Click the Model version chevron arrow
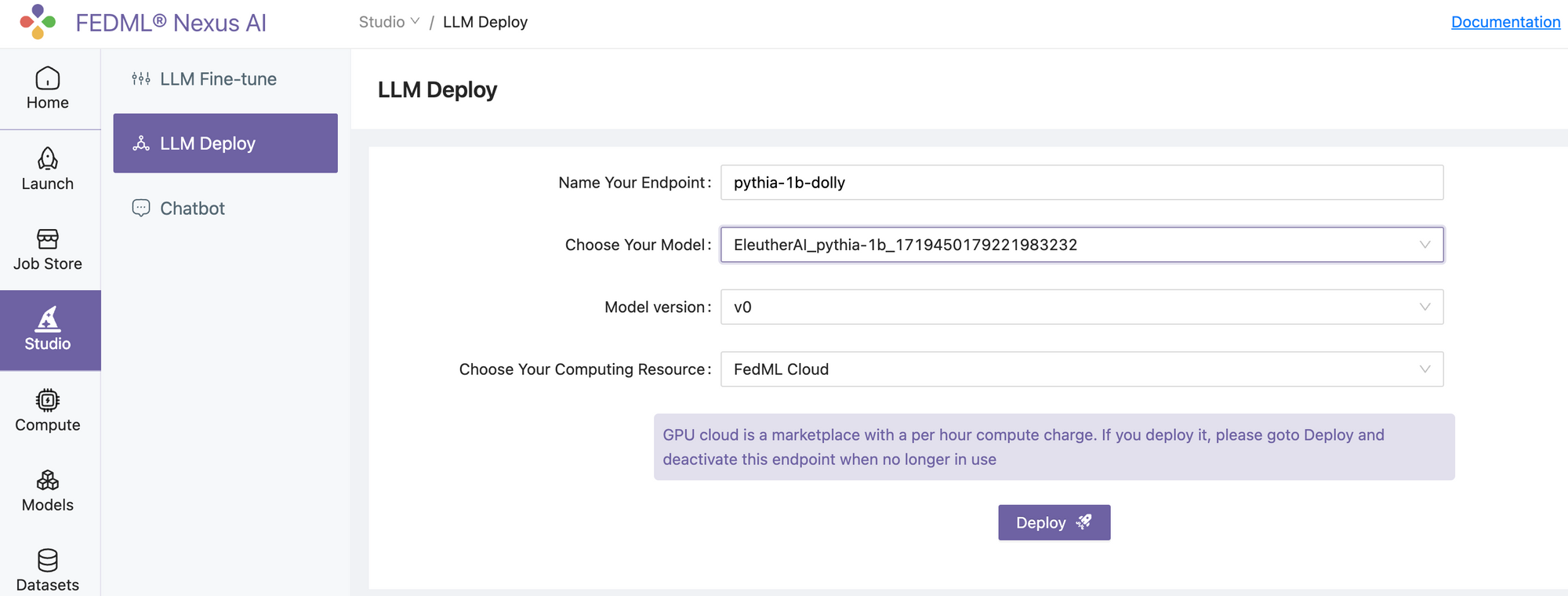The image size is (1568, 596). click(x=1425, y=307)
